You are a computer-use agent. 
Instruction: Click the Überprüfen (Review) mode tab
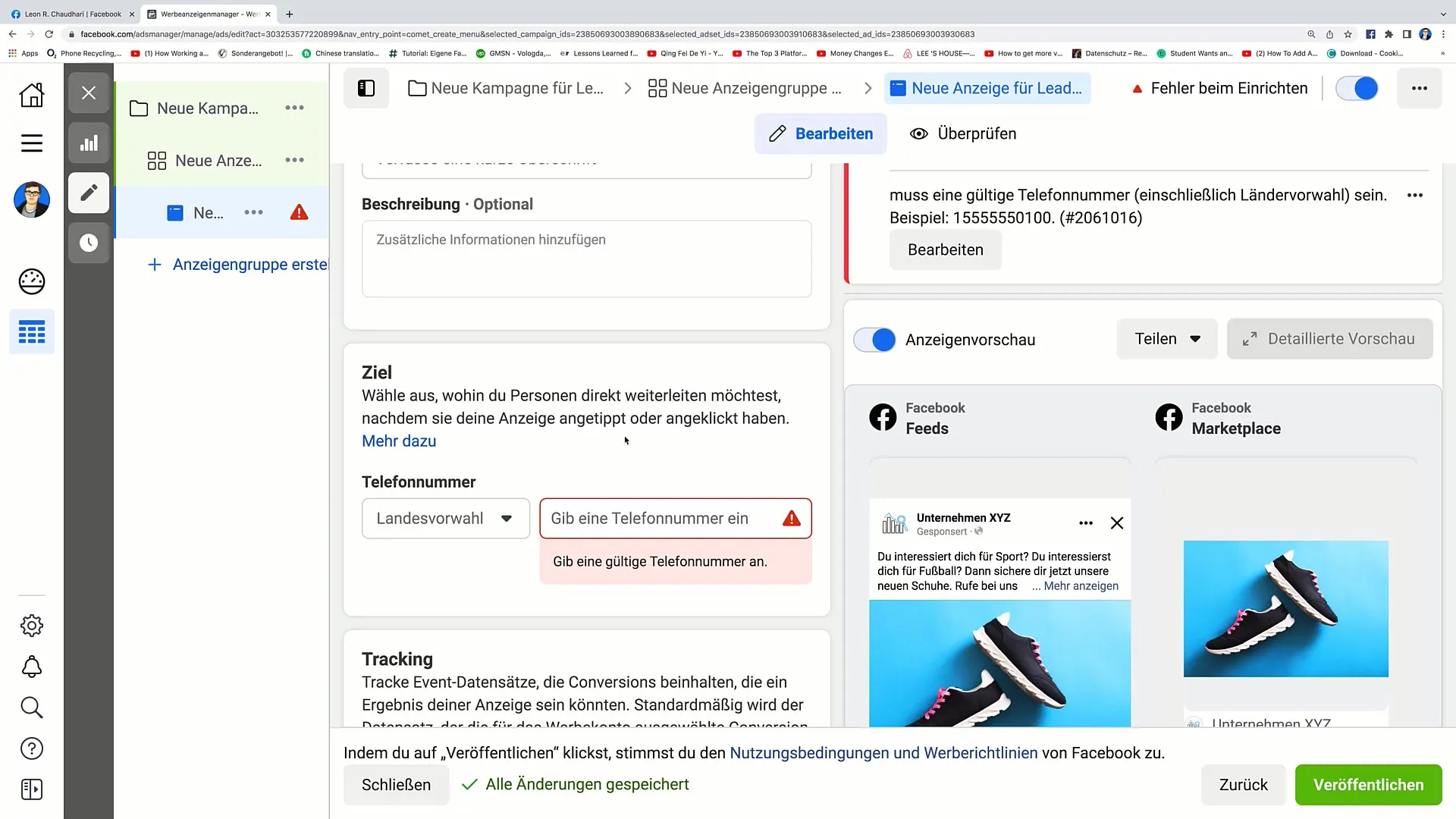pos(963,133)
